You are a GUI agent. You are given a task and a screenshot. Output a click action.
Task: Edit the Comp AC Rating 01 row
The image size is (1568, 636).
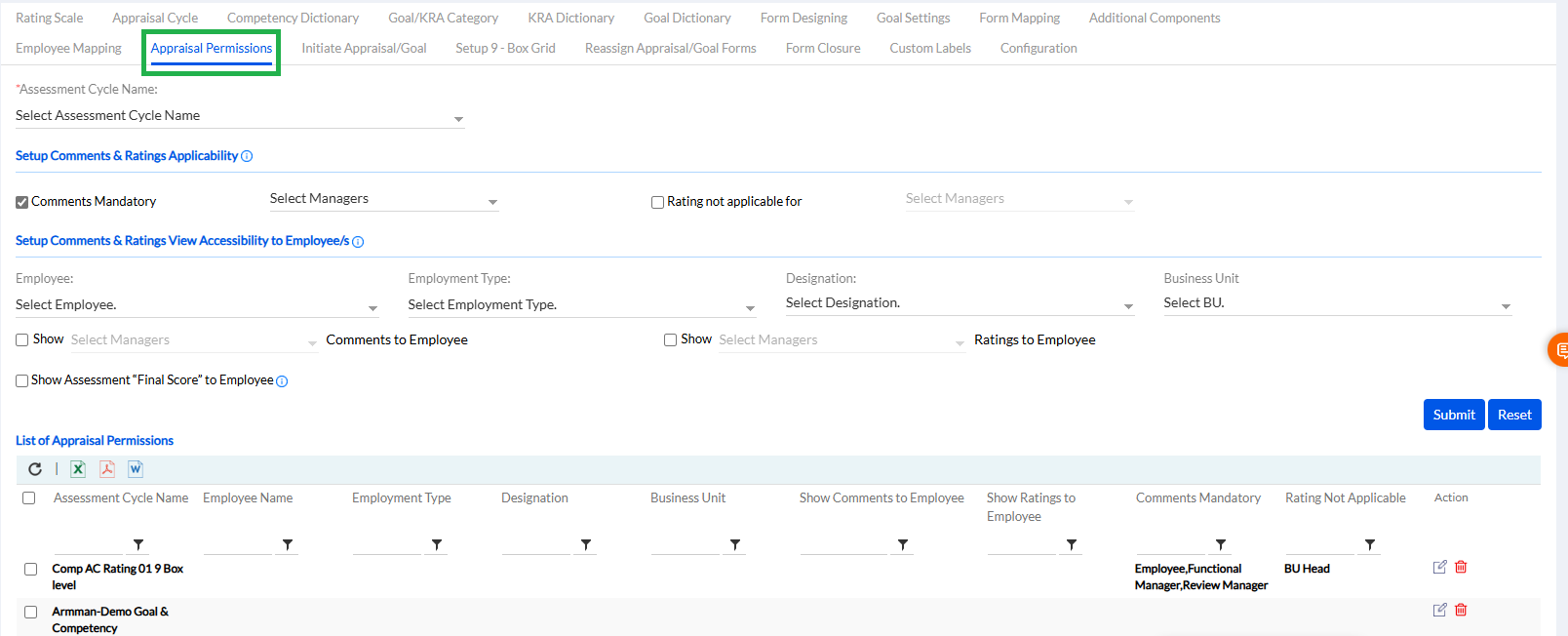[x=1439, y=567]
